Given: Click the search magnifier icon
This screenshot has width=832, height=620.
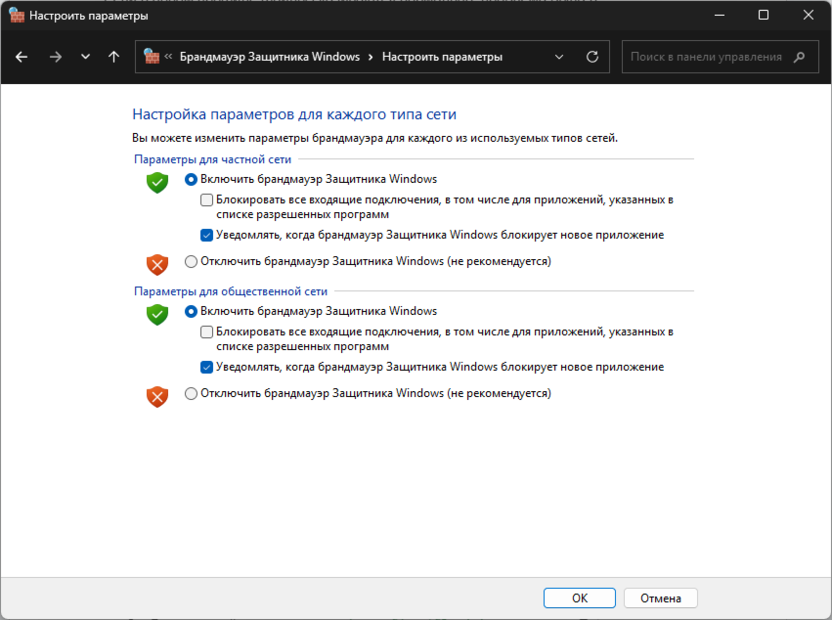Looking at the screenshot, I should (799, 57).
